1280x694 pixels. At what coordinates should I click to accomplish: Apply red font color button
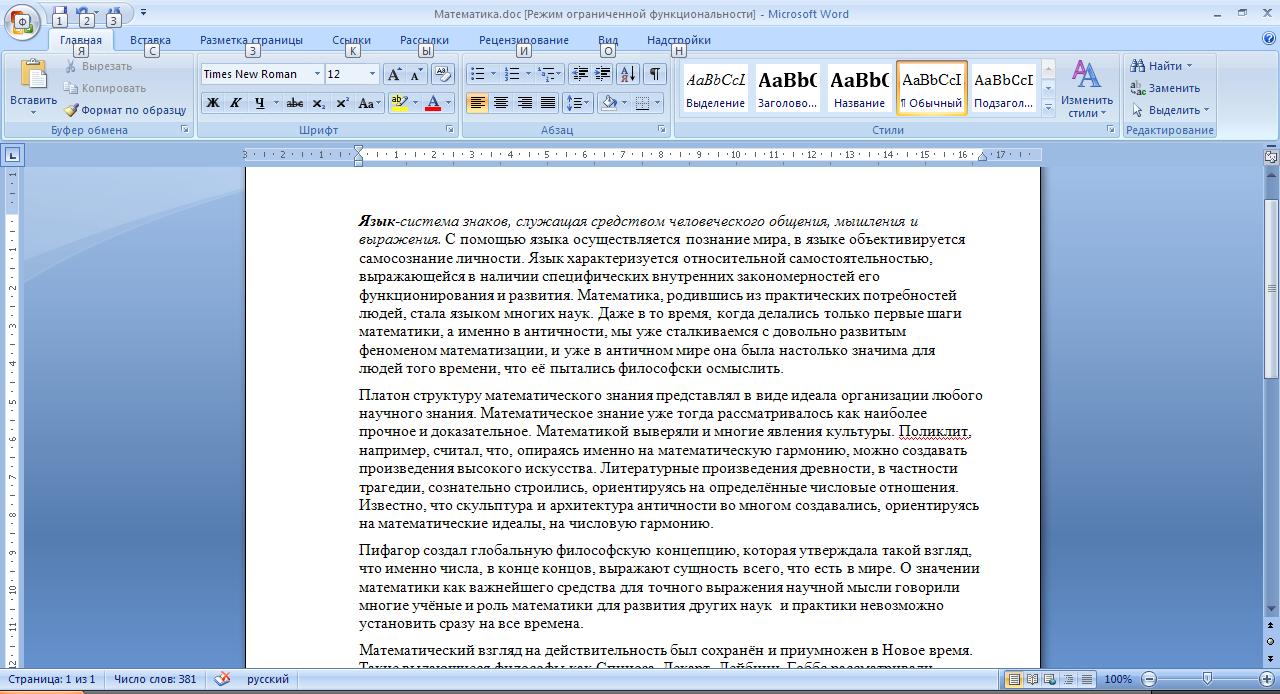(433, 103)
